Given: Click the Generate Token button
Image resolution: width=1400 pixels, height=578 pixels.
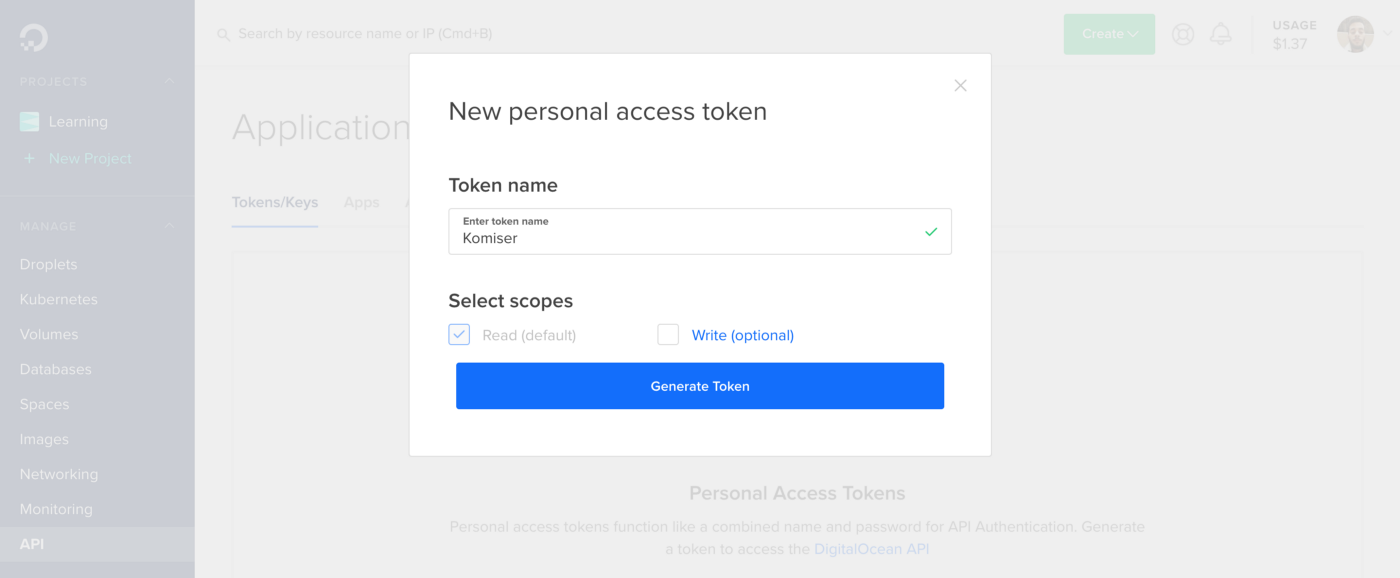Looking at the screenshot, I should pos(700,386).
